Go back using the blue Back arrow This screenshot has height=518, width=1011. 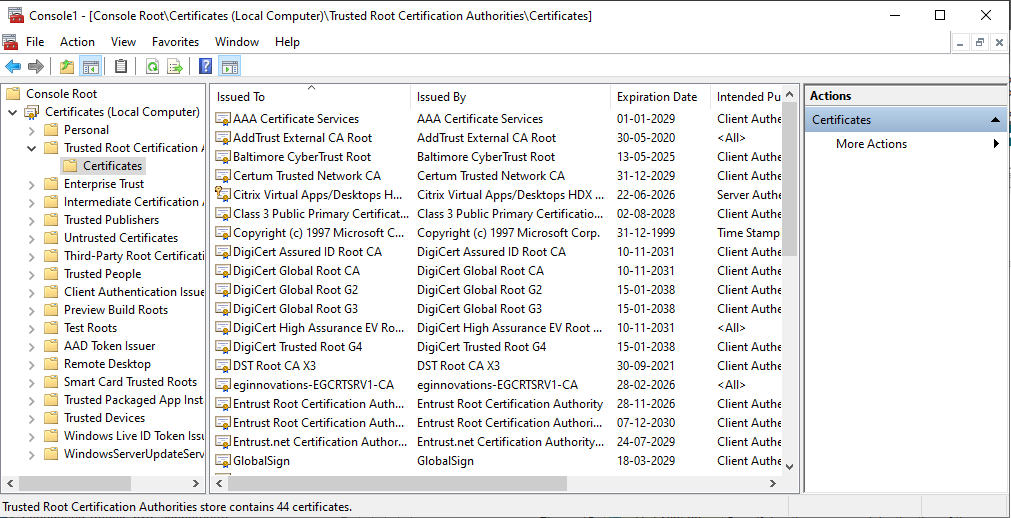pos(13,66)
